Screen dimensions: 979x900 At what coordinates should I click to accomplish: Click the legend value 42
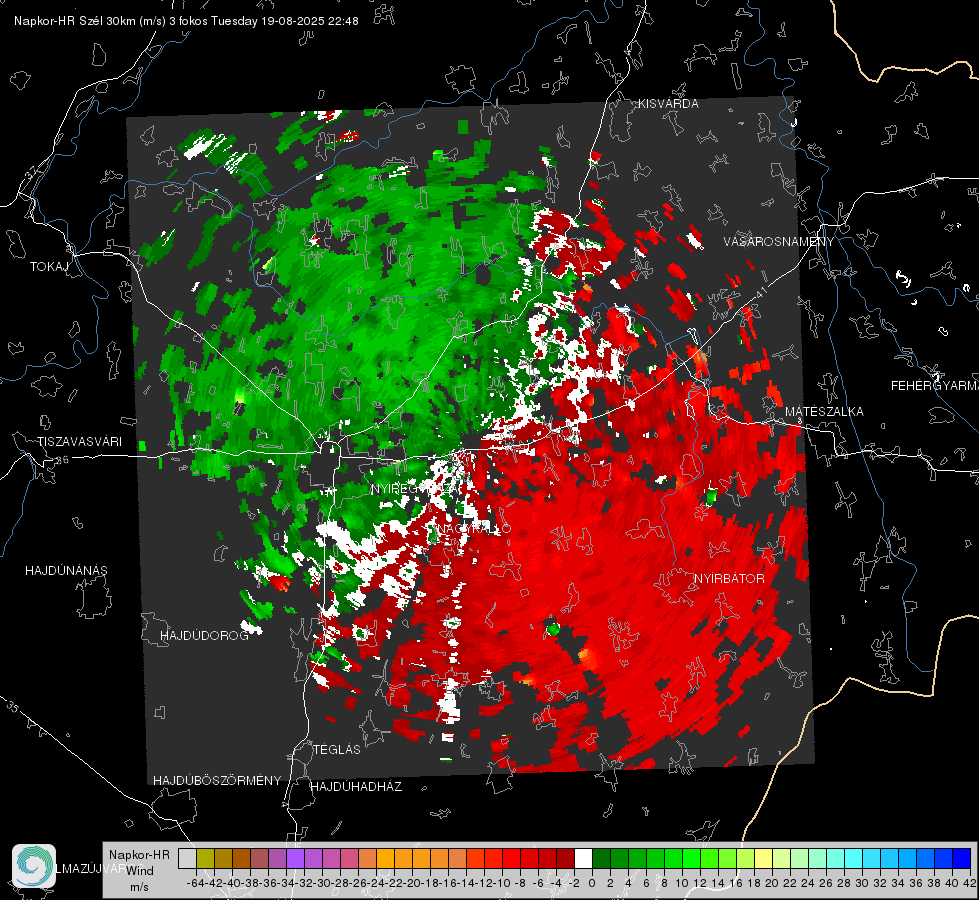[x=969, y=883]
